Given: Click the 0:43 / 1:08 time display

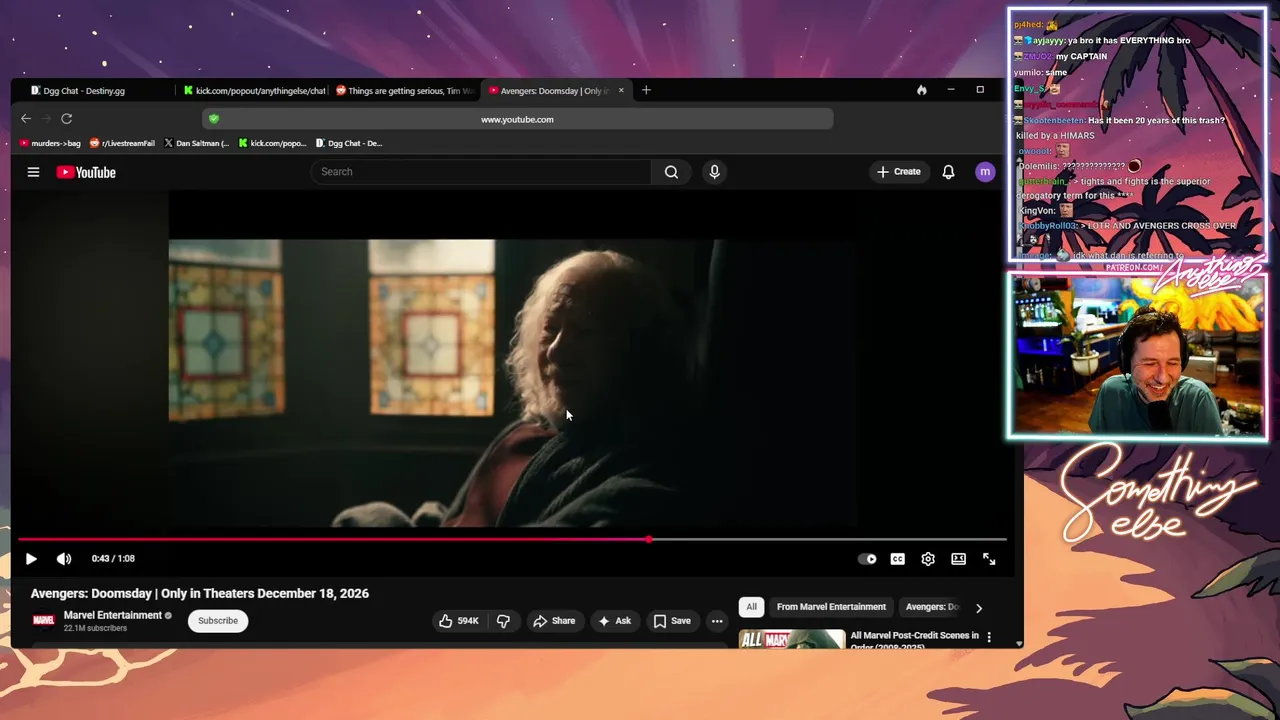Looking at the screenshot, I should [x=113, y=559].
